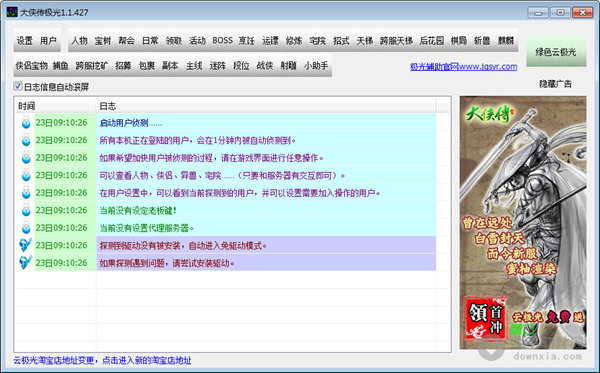Select the 迷阵 menu item
This screenshot has width=600, height=373.
(218, 66)
